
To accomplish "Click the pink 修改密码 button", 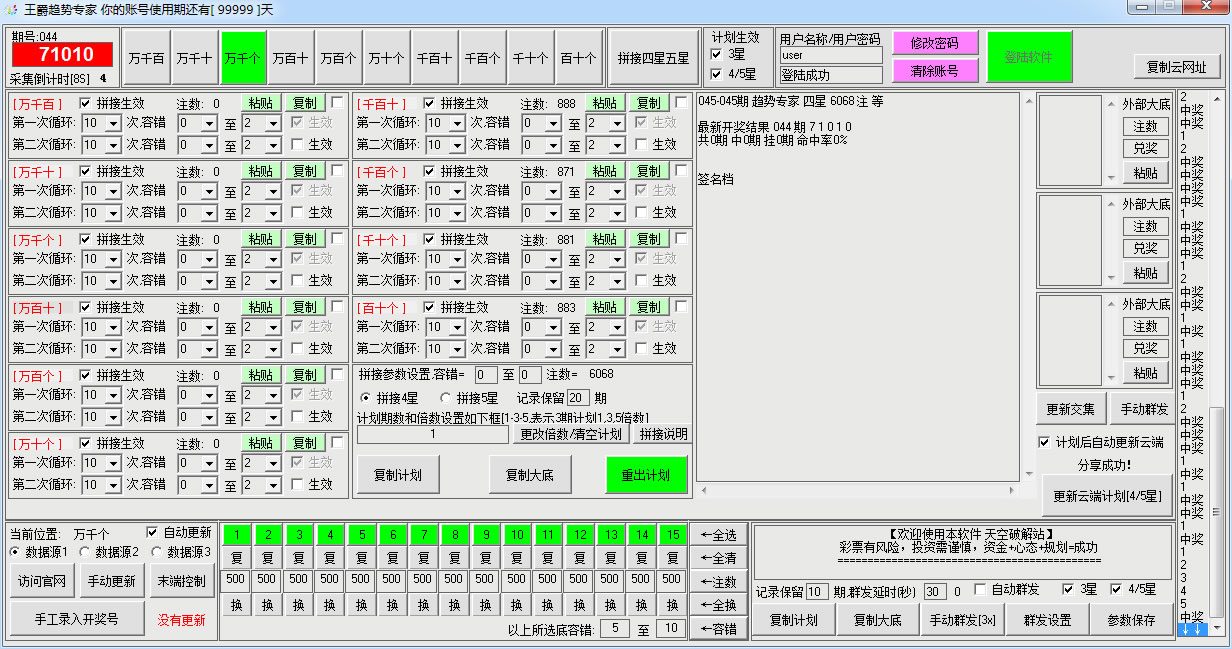I will [933, 43].
